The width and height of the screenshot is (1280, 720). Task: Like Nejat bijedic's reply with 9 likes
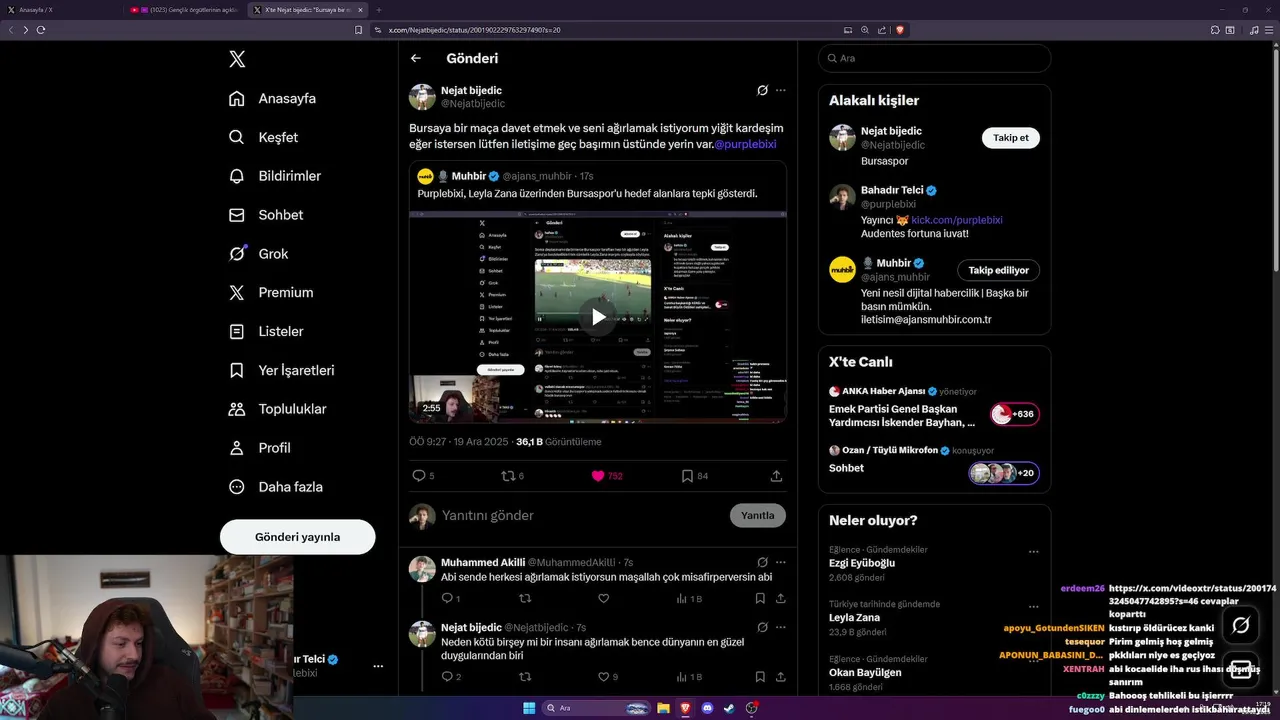[x=603, y=677]
